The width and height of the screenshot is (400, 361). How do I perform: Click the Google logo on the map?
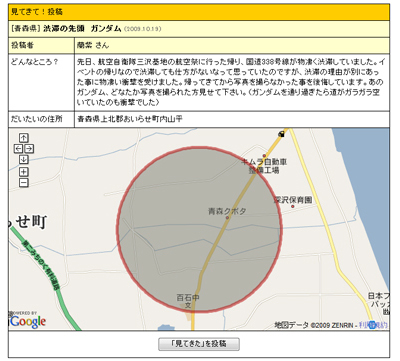pos(27,321)
